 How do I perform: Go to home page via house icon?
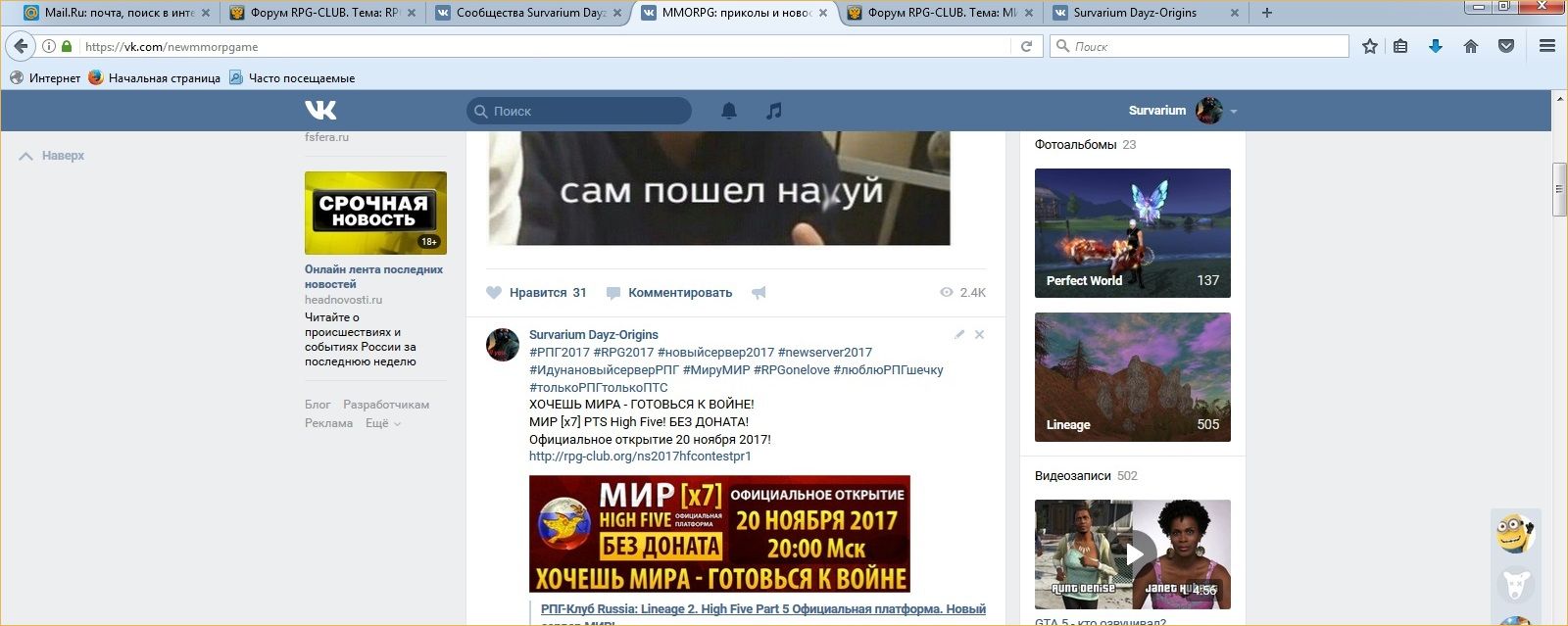click(1471, 46)
